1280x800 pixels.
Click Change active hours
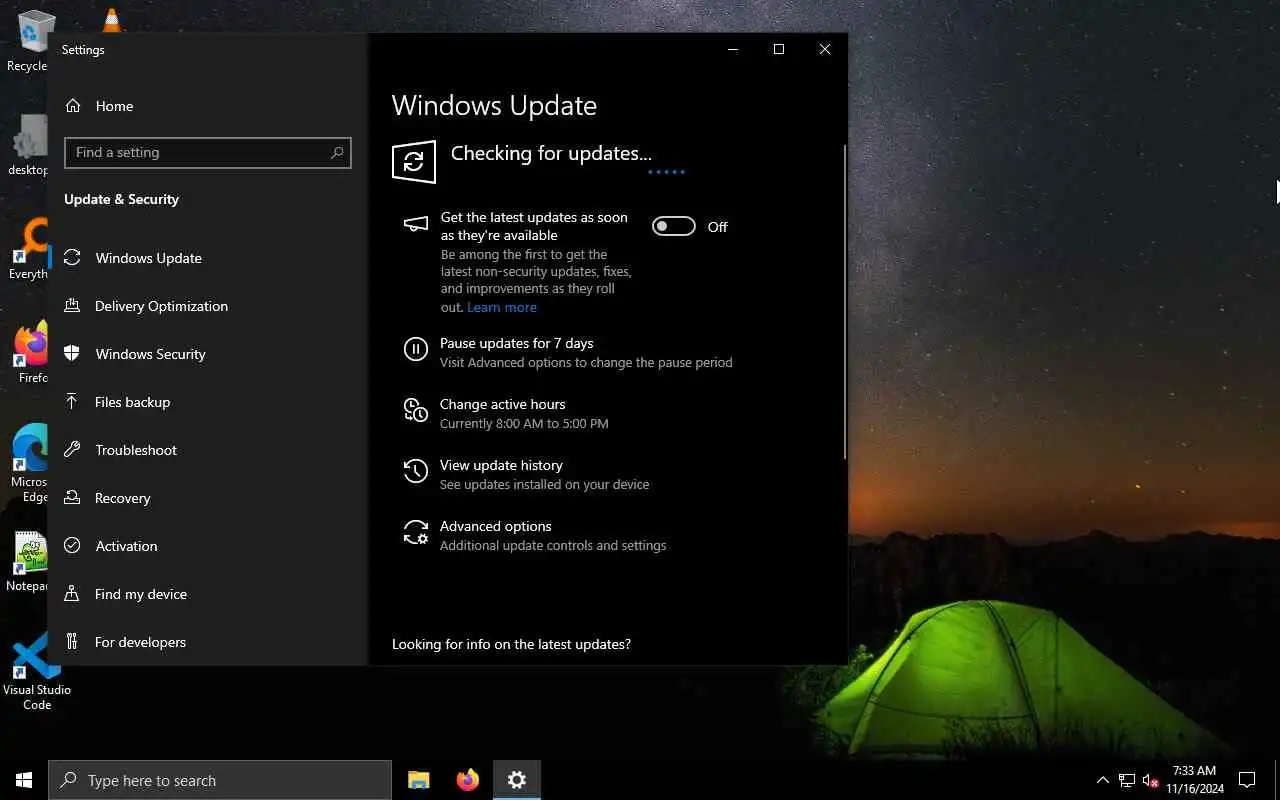pos(503,404)
